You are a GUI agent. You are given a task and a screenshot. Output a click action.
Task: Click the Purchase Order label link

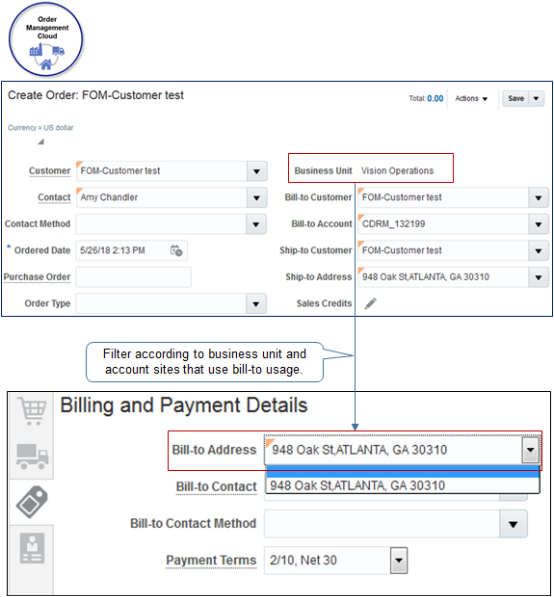[x=37, y=277]
